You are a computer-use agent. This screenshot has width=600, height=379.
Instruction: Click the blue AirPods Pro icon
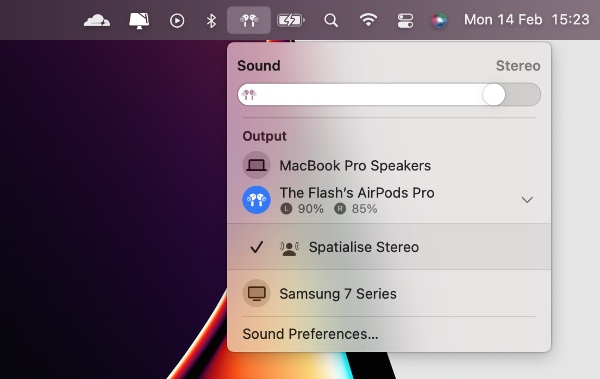[256, 199]
